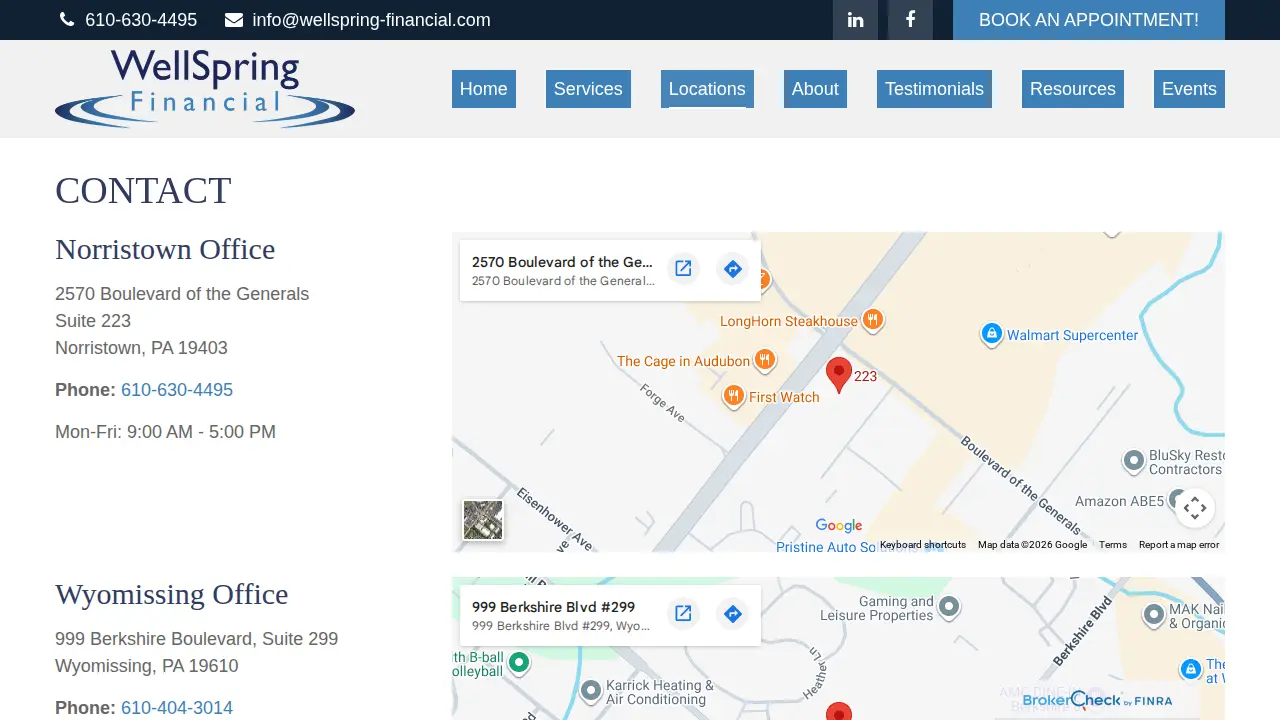This screenshot has height=720, width=1280.
Task: Click the Gaming and Leisure Properties marker
Action: pos(949,607)
